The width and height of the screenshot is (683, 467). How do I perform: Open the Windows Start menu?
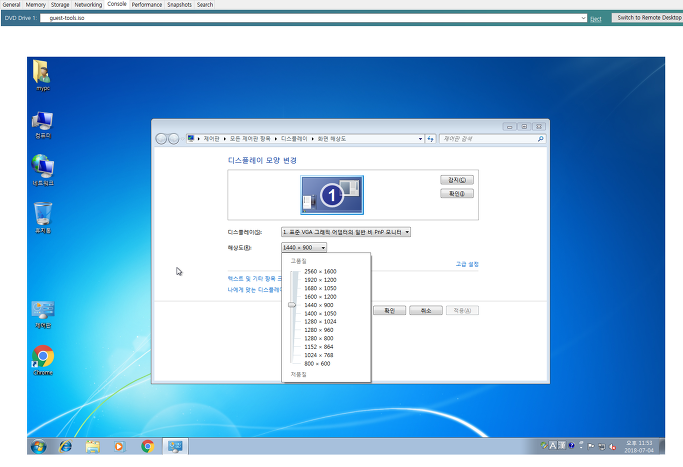pyautogui.click(x=38, y=447)
